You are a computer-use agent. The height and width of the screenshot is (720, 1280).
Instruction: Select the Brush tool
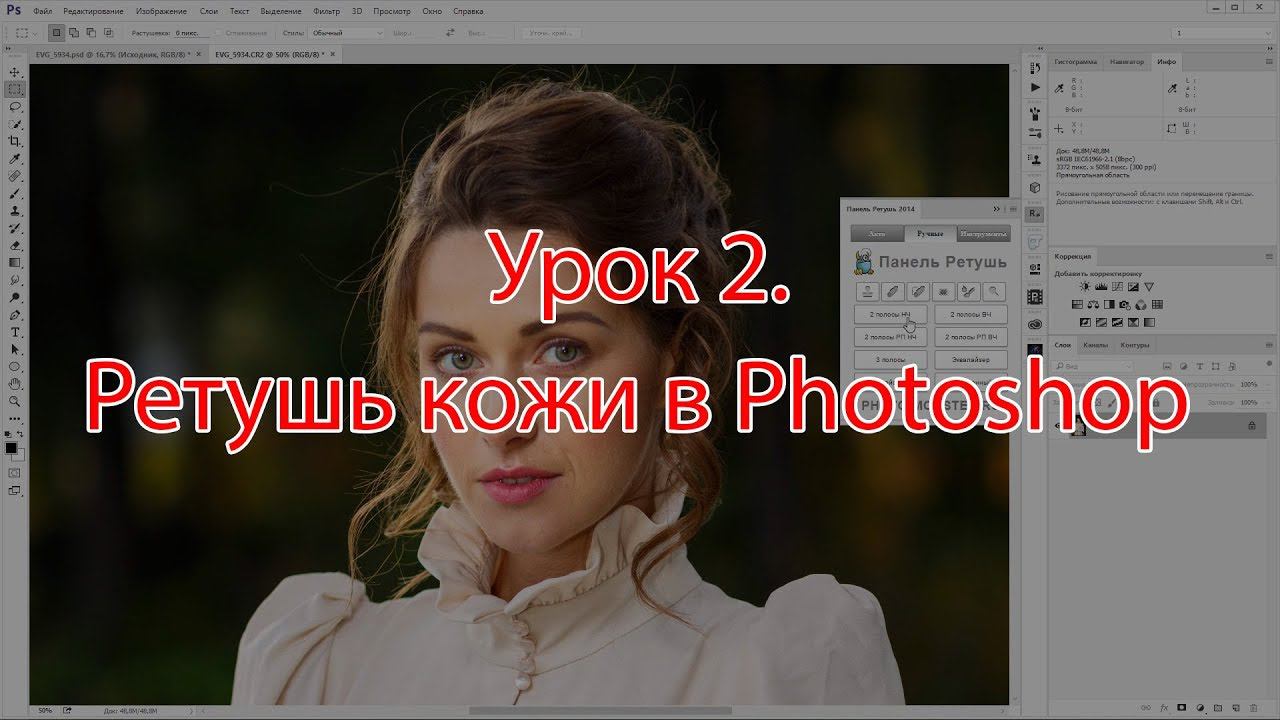15,193
